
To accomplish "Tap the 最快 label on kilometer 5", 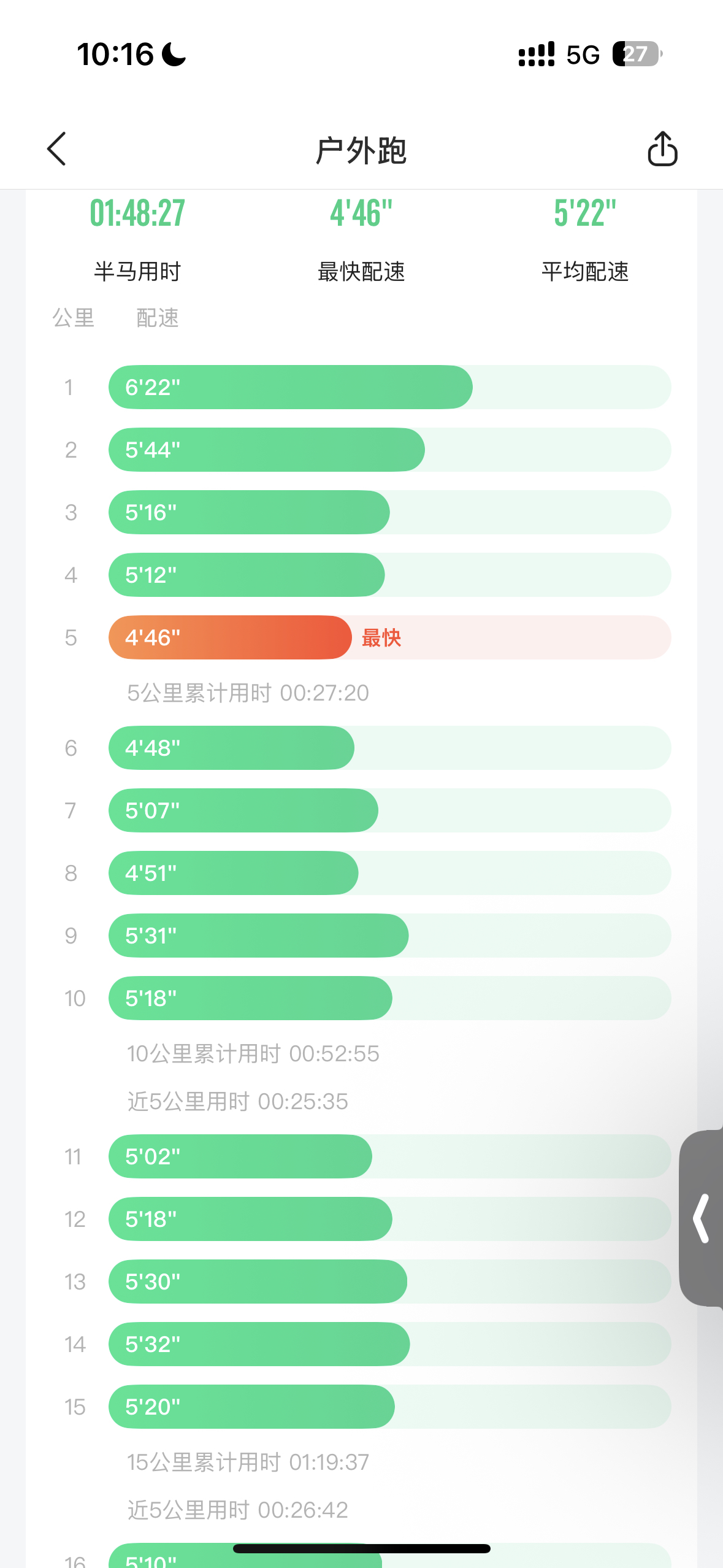I will click(x=381, y=638).
